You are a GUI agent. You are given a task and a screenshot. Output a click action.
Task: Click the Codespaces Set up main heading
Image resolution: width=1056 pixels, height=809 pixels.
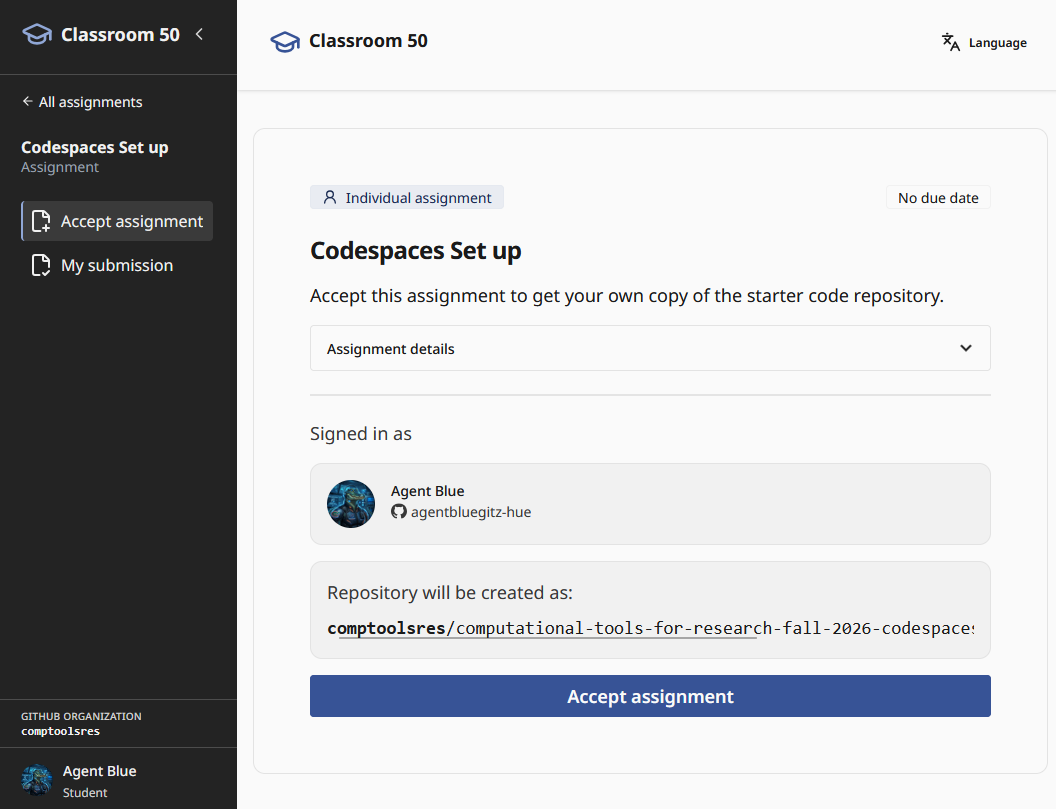(416, 251)
